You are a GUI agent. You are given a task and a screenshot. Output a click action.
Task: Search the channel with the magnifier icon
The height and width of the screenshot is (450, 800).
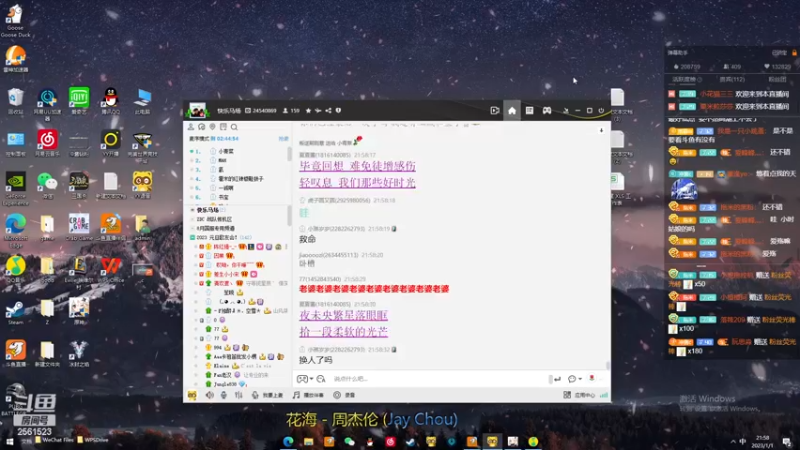click(x=234, y=127)
